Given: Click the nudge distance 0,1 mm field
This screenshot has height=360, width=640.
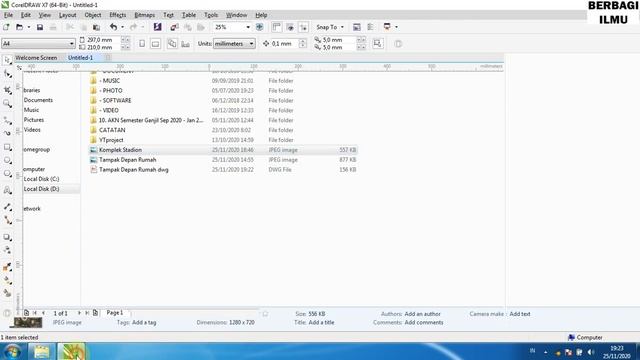Looking at the screenshot, I should [x=285, y=43].
